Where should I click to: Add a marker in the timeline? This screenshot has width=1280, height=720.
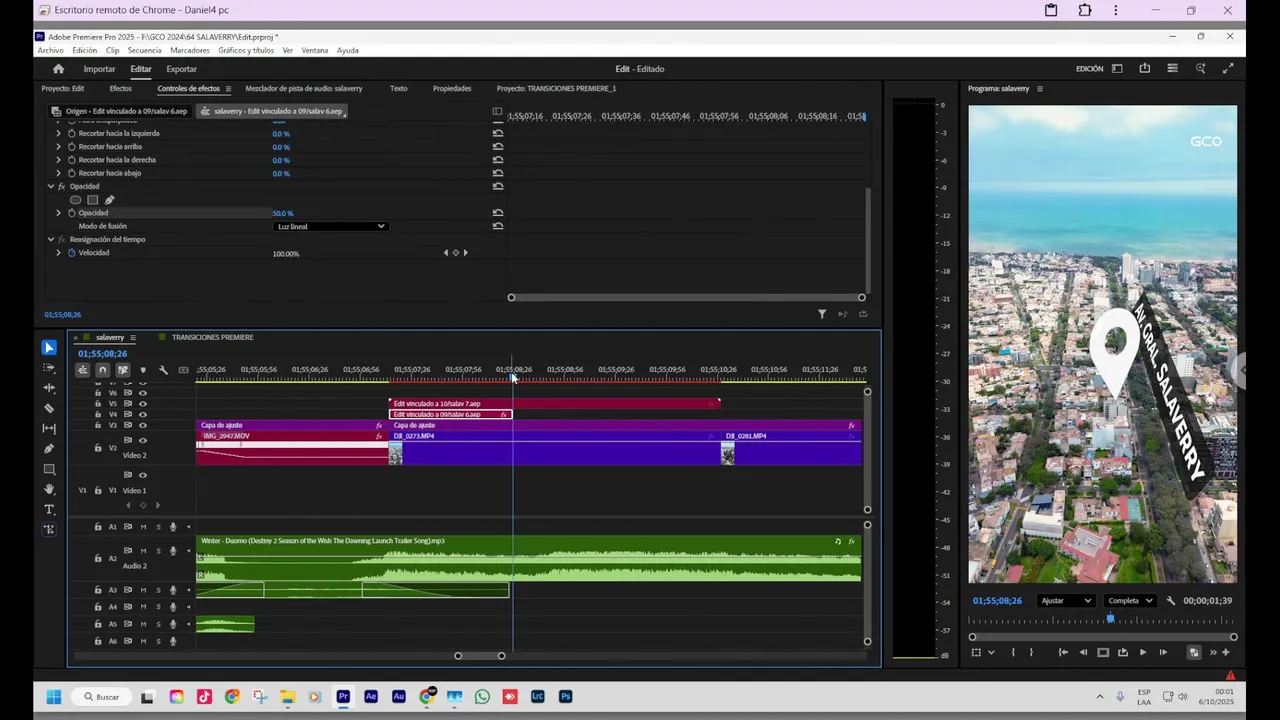point(143,370)
